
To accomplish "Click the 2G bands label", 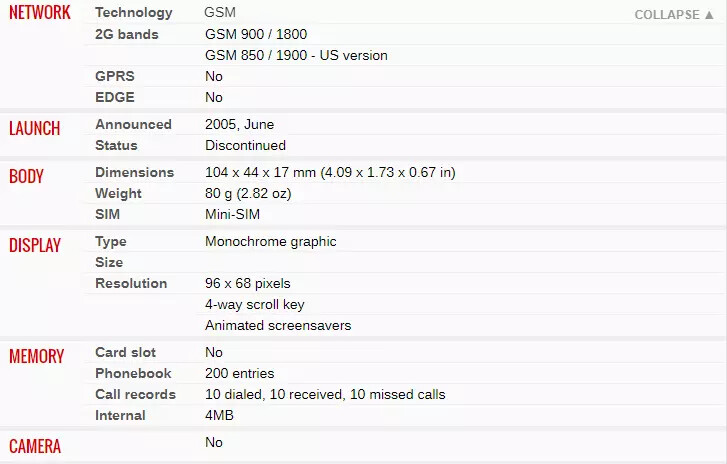I will tap(127, 34).
